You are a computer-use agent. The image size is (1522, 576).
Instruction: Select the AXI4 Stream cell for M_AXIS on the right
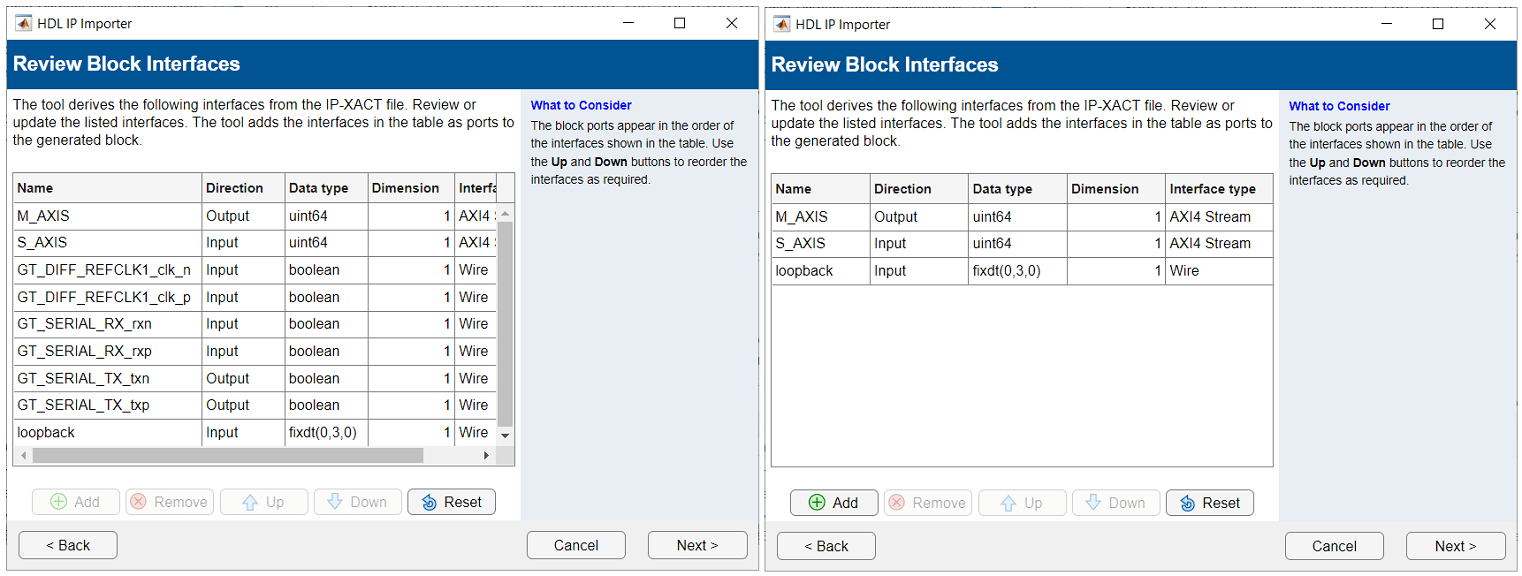tap(1210, 217)
